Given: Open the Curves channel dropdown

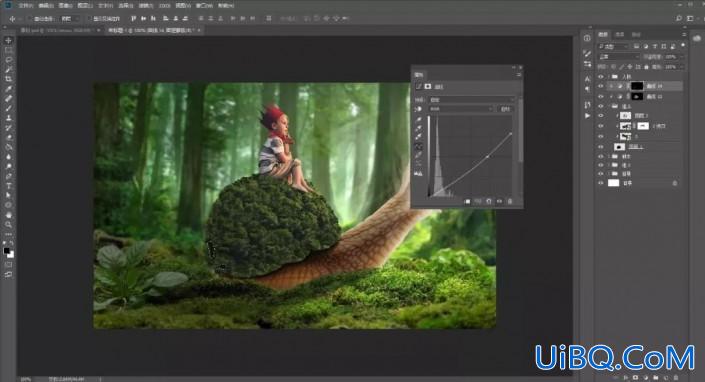Looking at the screenshot, I should point(461,109).
